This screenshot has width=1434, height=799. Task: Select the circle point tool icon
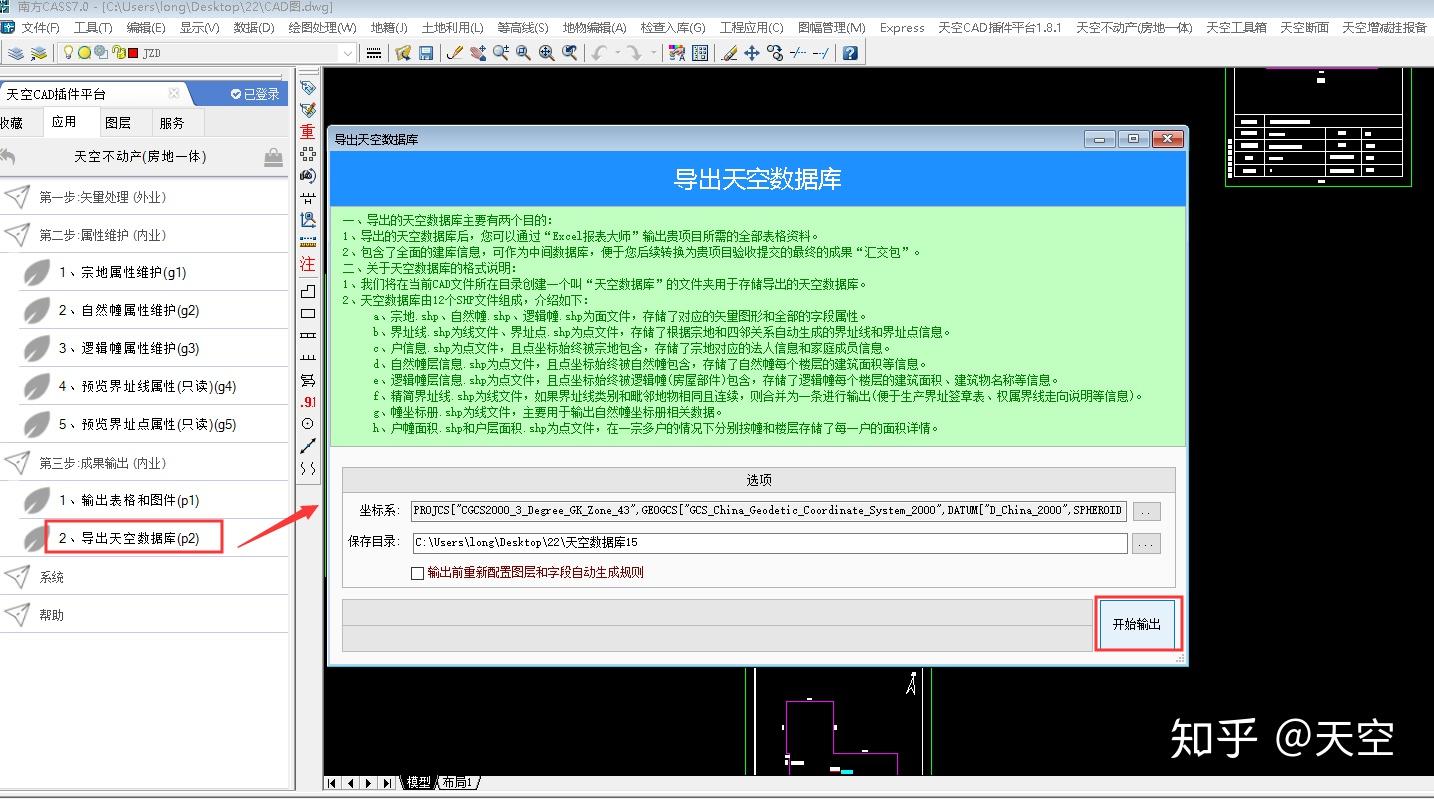click(x=308, y=424)
